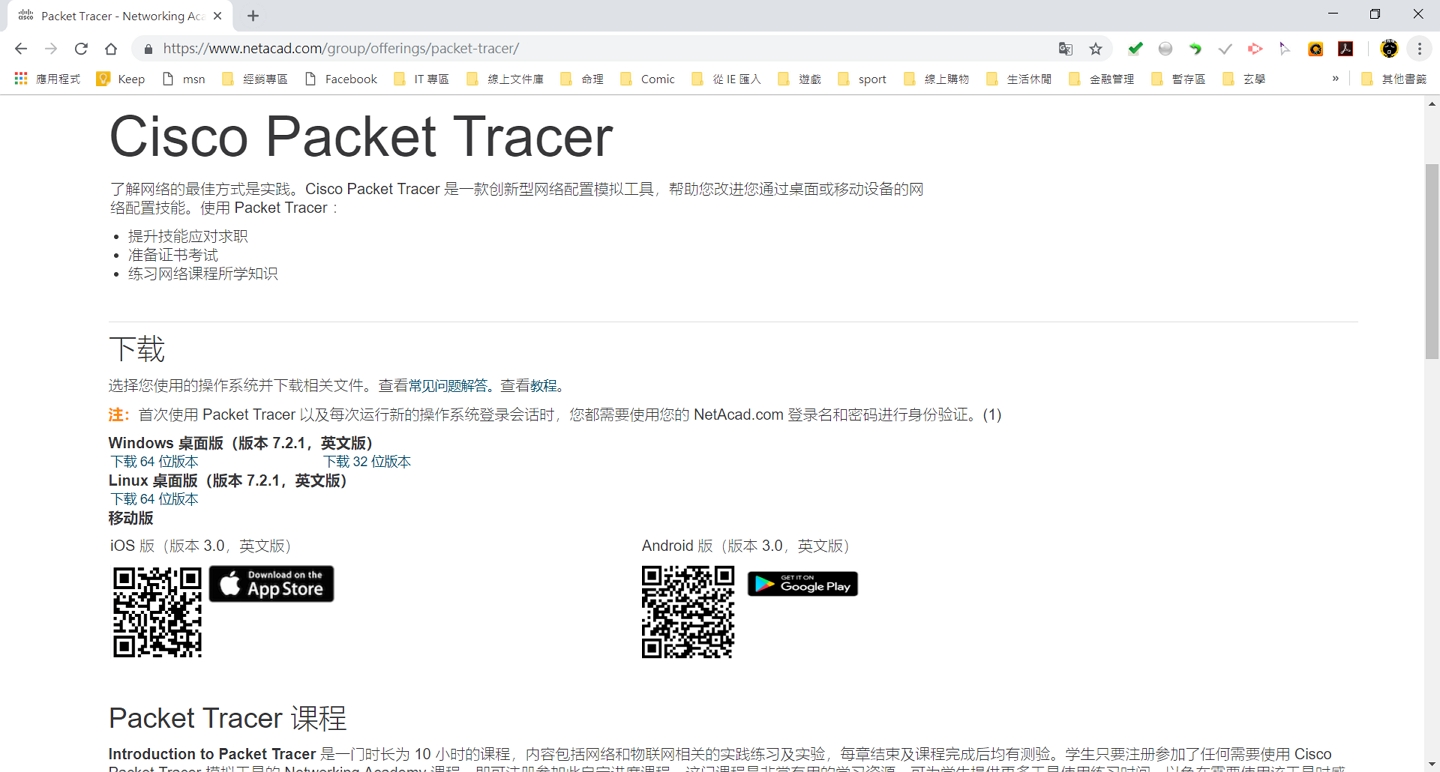Download Linux 64-bit version link
Image resolution: width=1440 pixels, height=772 pixels.
(x=154, y=499)
